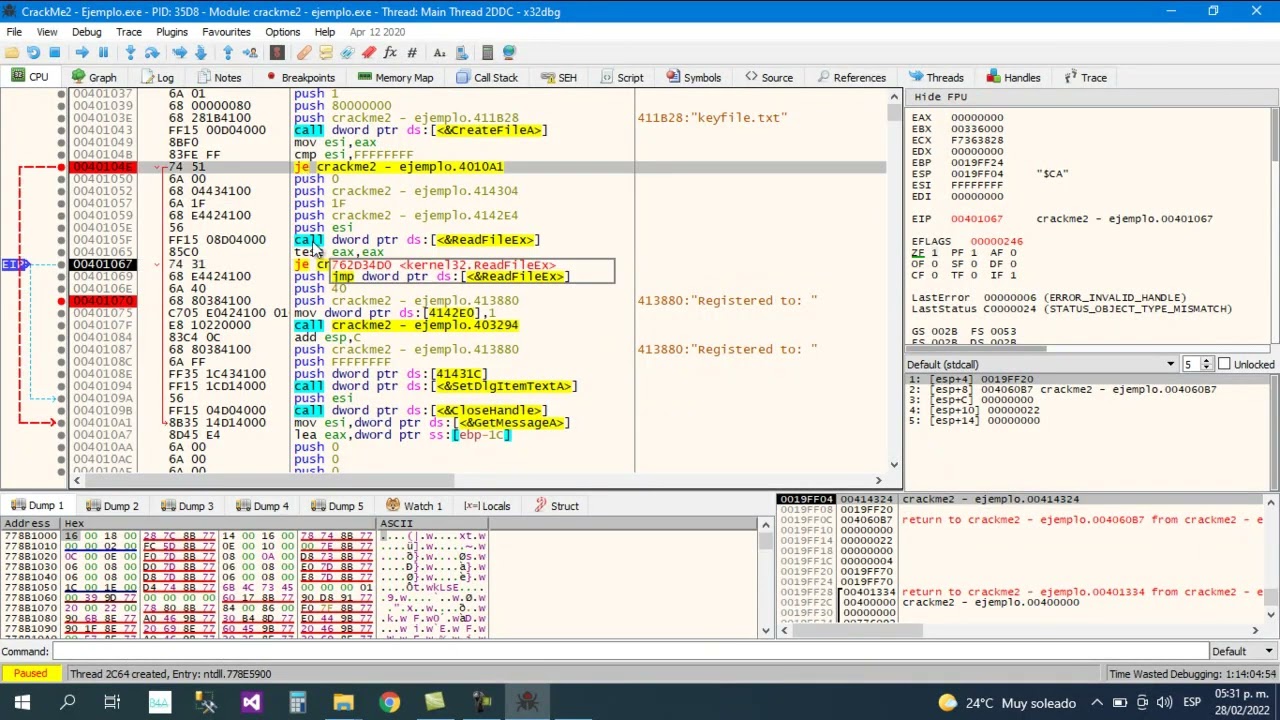
Task: Stop debugging with the blue square icon
Action: (54, 52)
